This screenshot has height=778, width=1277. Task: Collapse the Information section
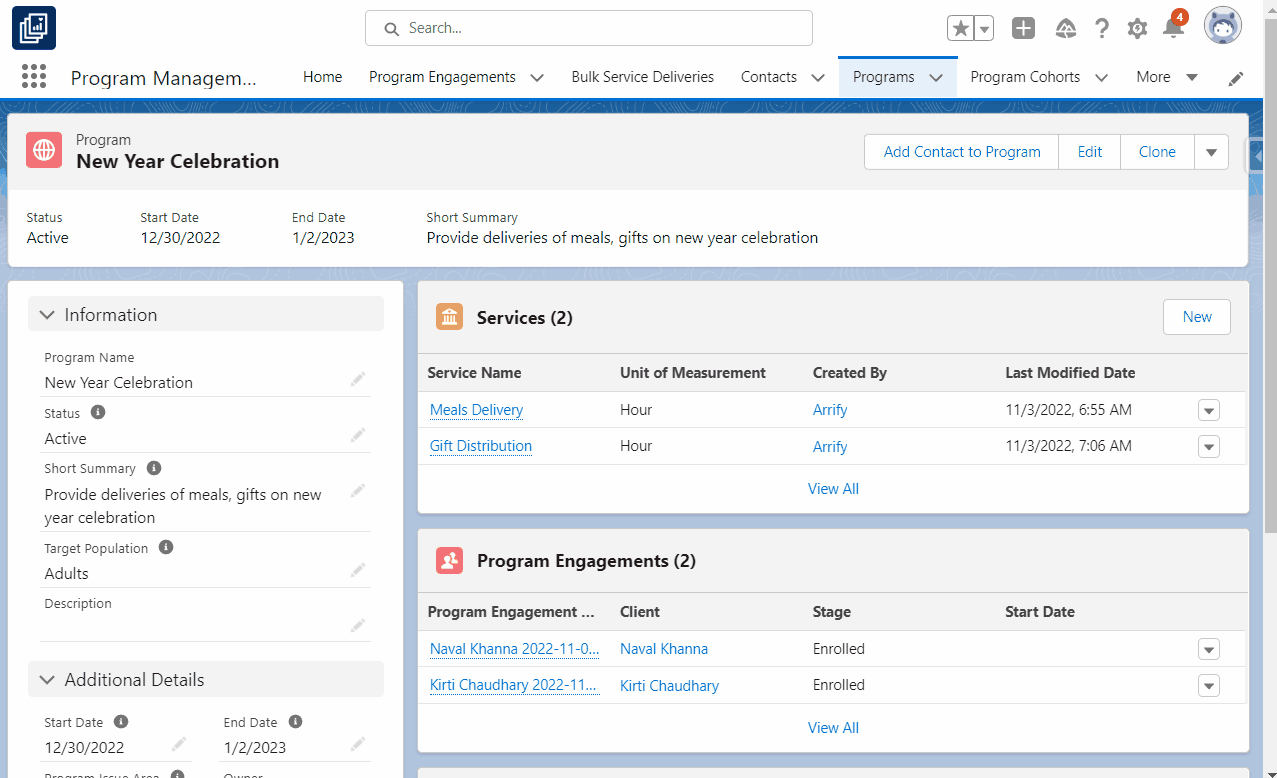coord(46,314)
